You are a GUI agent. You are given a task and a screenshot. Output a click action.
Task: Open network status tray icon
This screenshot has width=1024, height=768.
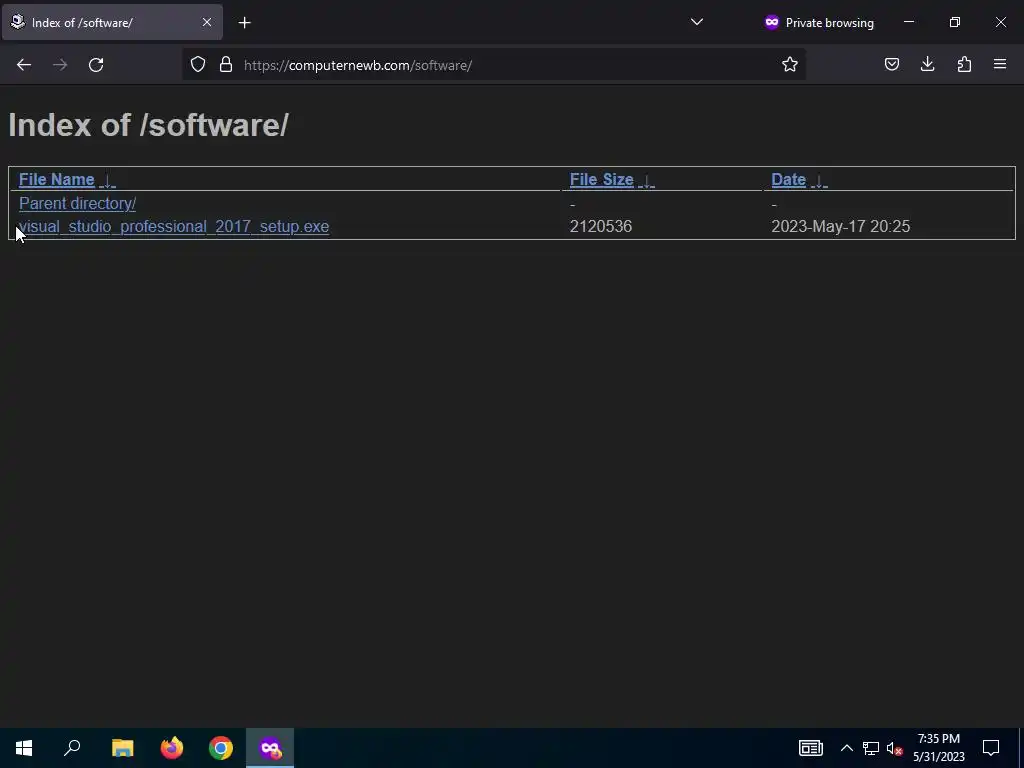(871, 748)
